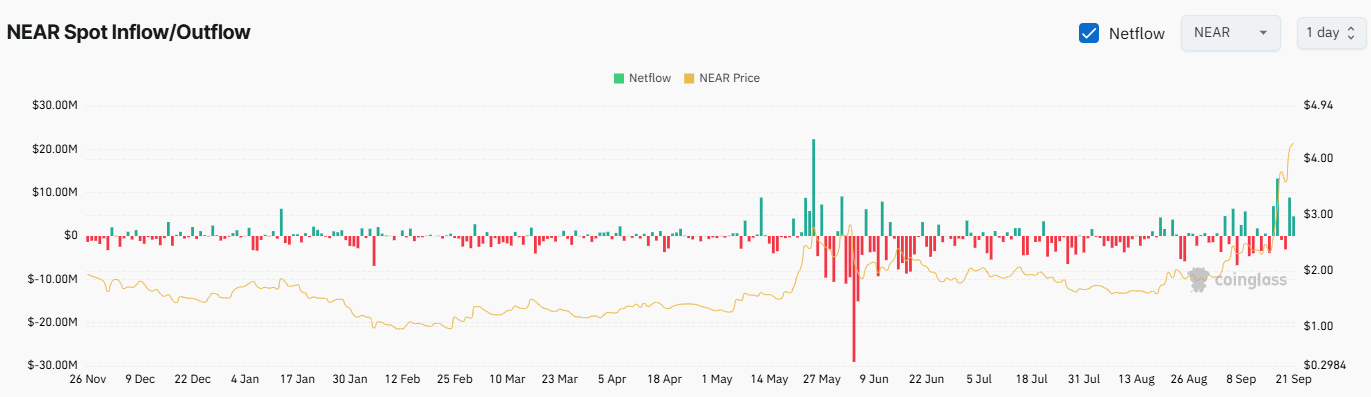Click the $1.00 price axis label
Screen dimensions: 1371x397
click(1318, 326)
